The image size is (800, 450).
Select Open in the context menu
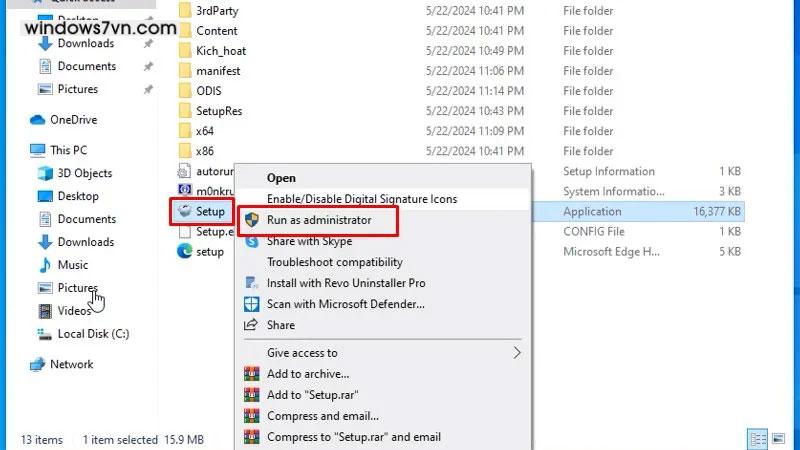click(x=281, y=178)
